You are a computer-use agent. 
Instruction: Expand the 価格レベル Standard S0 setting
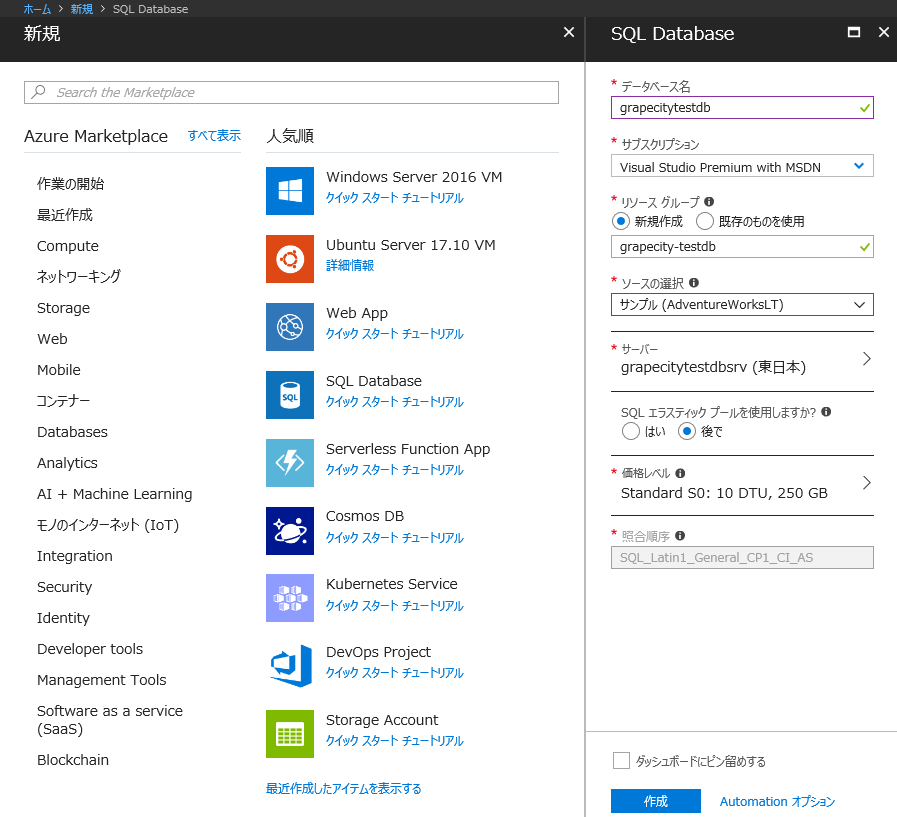(x=742, y=485)
